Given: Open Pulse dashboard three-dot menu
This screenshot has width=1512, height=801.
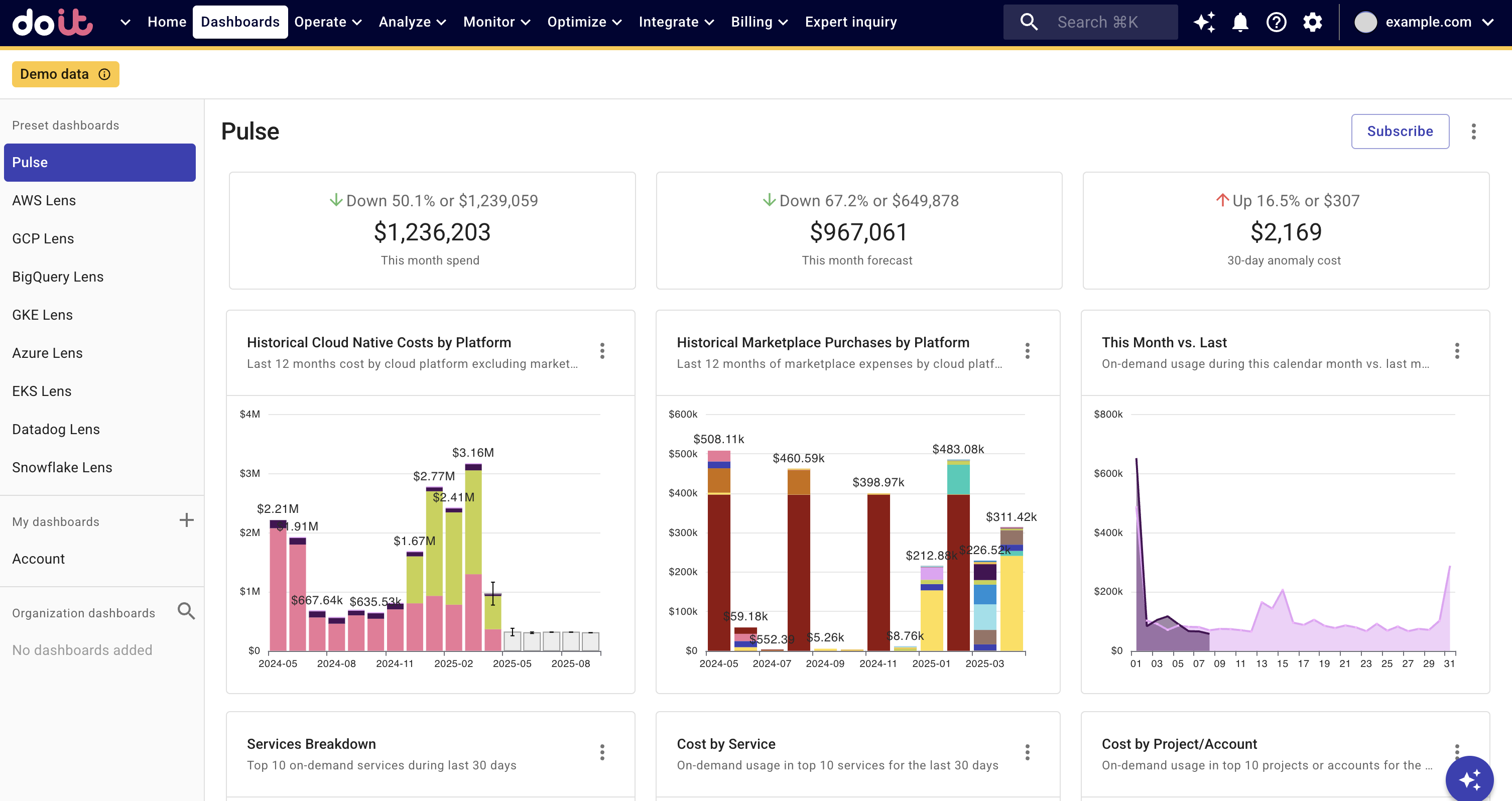Looking at the screenshot, I should click(1473, 131).
